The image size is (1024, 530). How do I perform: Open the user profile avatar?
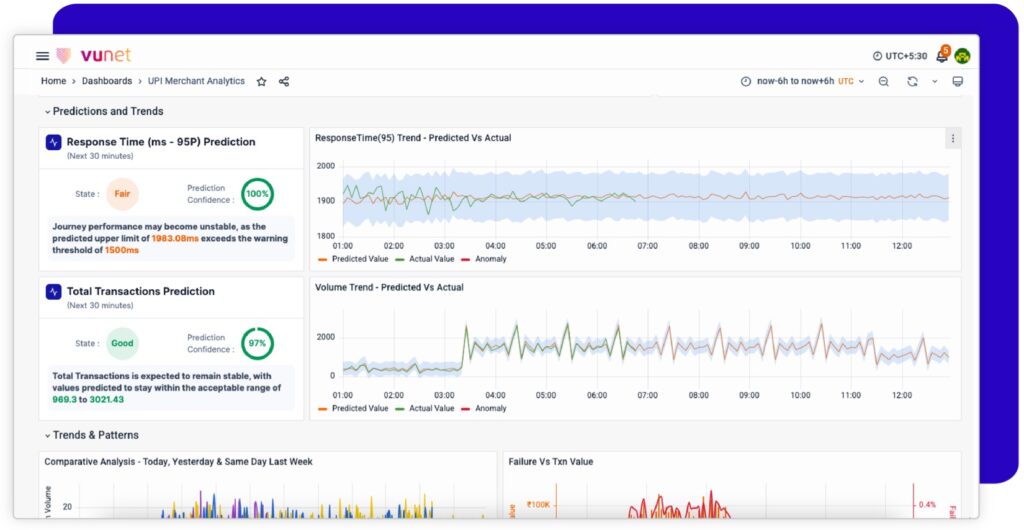pyautogui.click(x=962, y=56)
